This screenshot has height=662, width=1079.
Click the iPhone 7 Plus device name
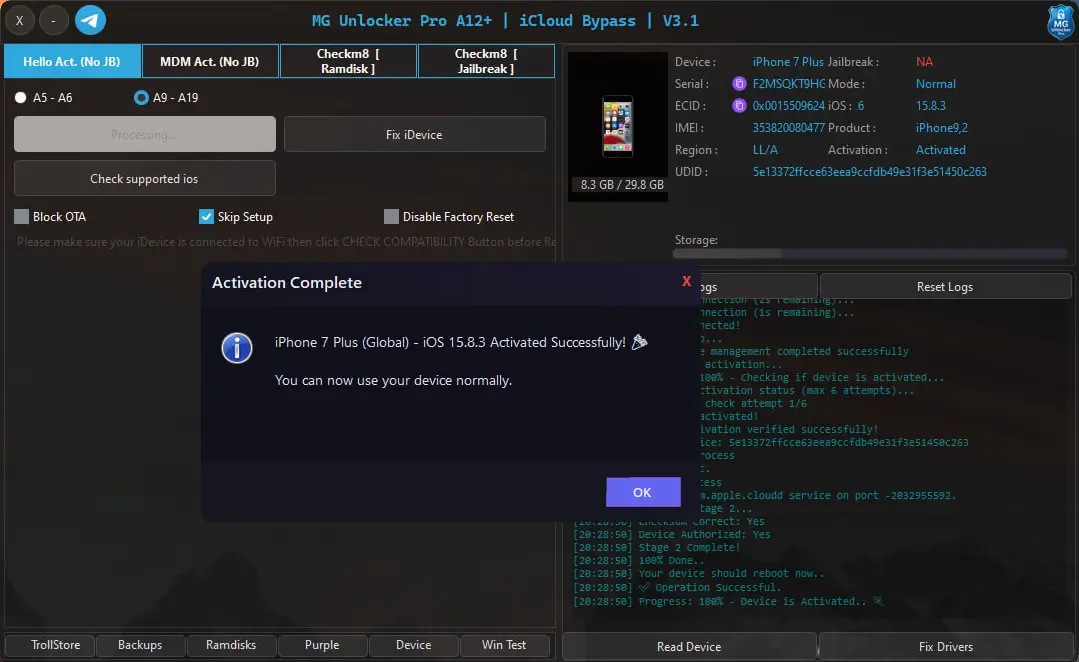point(788,61)
